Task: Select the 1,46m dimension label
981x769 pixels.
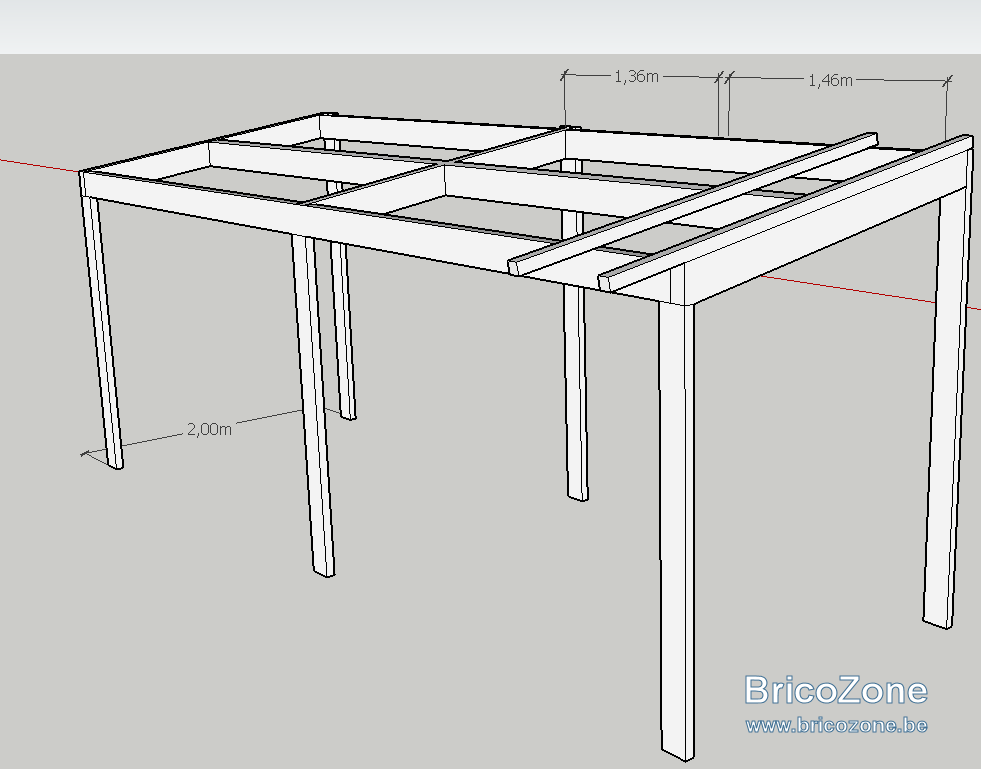Action: click(830, 80)
